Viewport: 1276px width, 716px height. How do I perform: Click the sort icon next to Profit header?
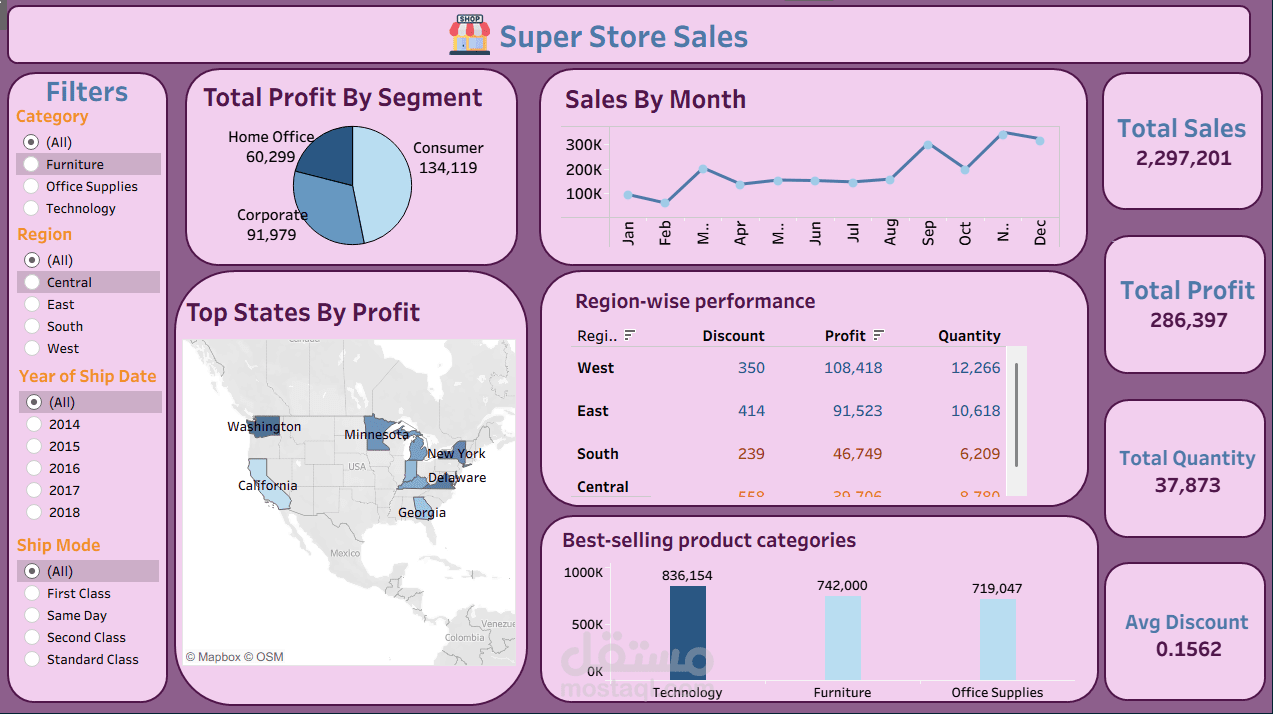click(877, 335)
